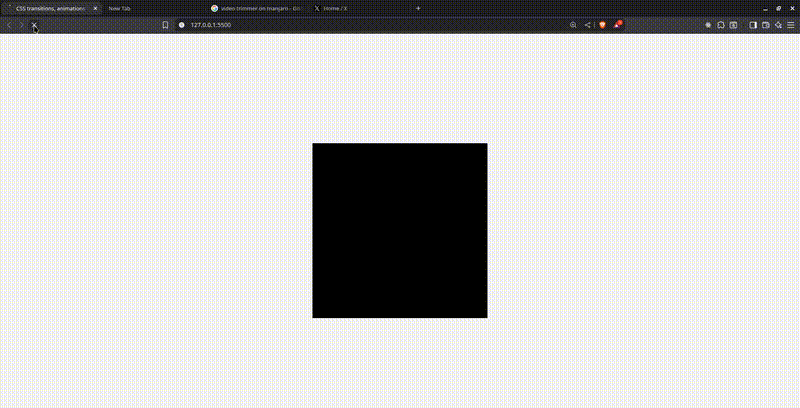Bookmark this page with the bookmark icon
Screen dimensions: 800x408
pos(165,24)
